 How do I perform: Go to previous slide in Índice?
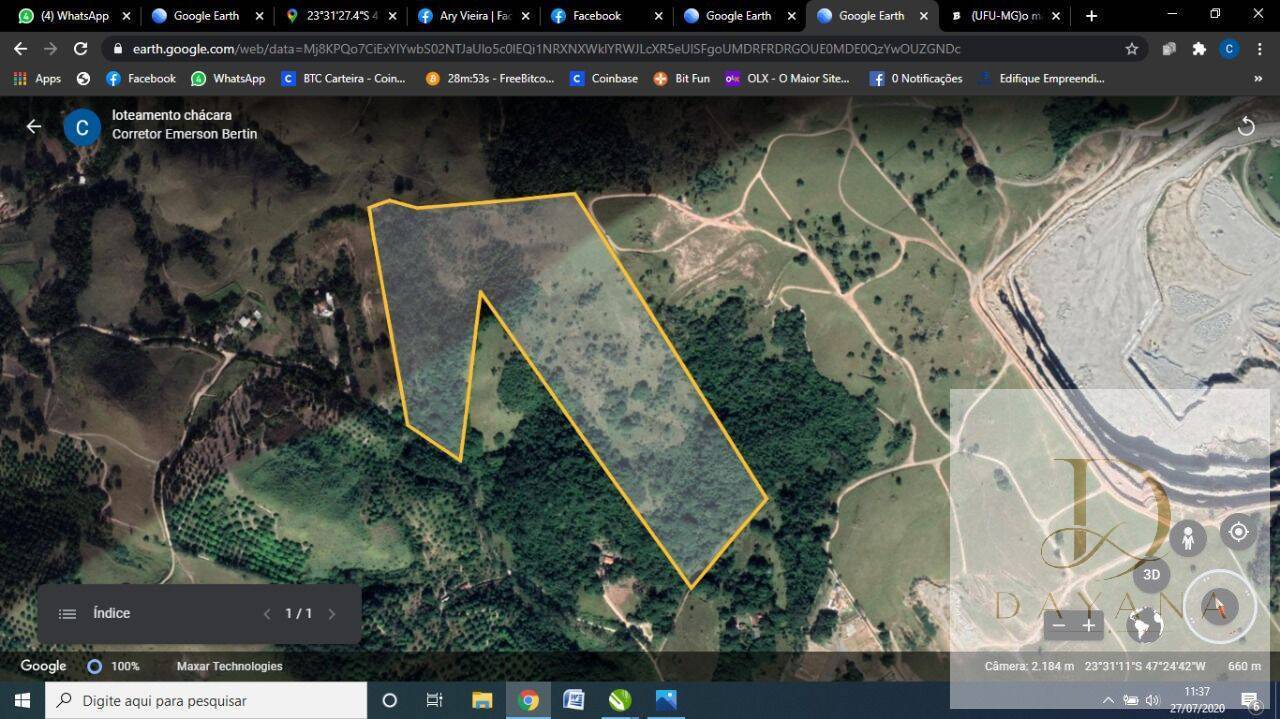(x=266, y=614)
